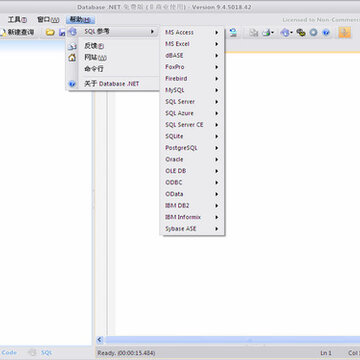Click the horizontal scrollbar left arrow
Screen dimensions: 360x360
(x=99, y=340)
